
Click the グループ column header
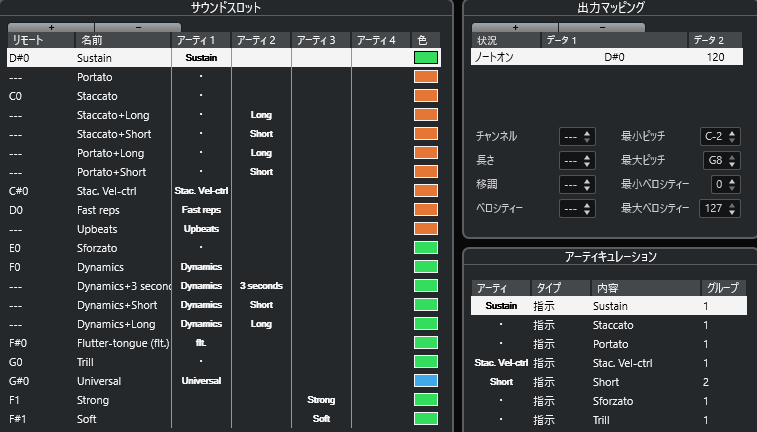click(722, 288)
